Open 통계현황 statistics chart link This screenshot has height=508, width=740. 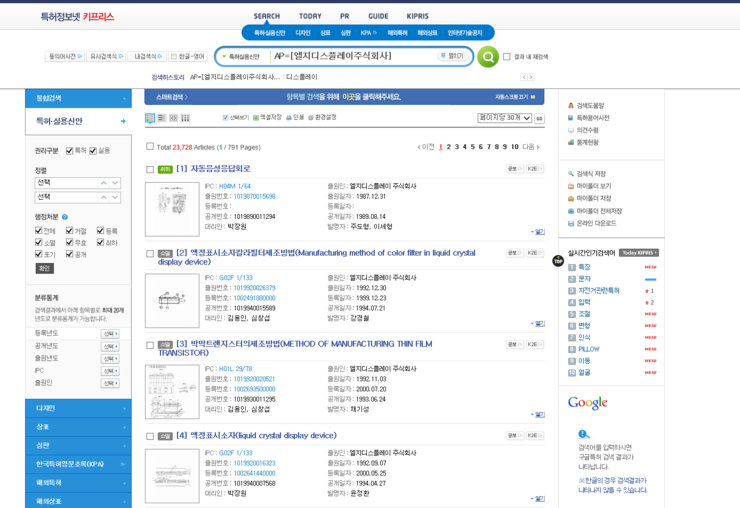pos(583,143)
